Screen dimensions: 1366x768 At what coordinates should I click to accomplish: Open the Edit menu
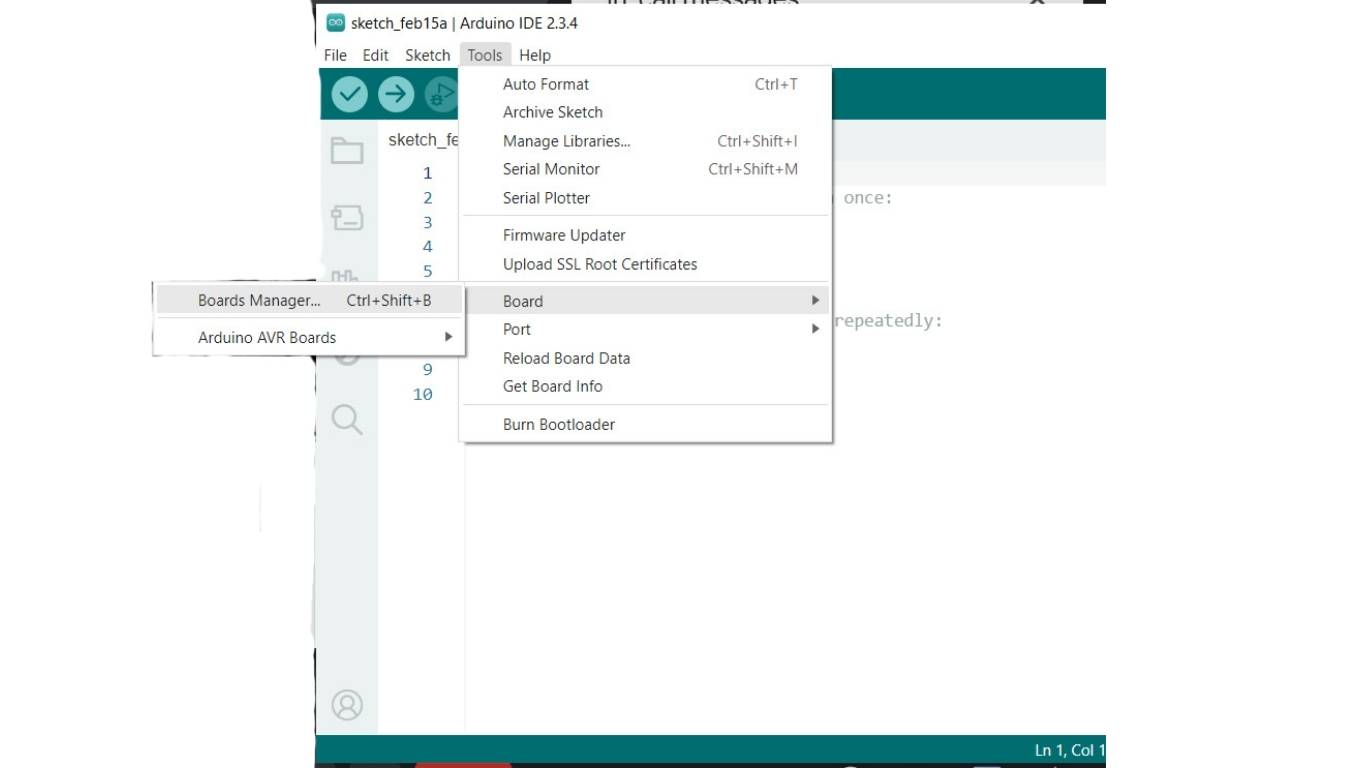tap(375, 55)
